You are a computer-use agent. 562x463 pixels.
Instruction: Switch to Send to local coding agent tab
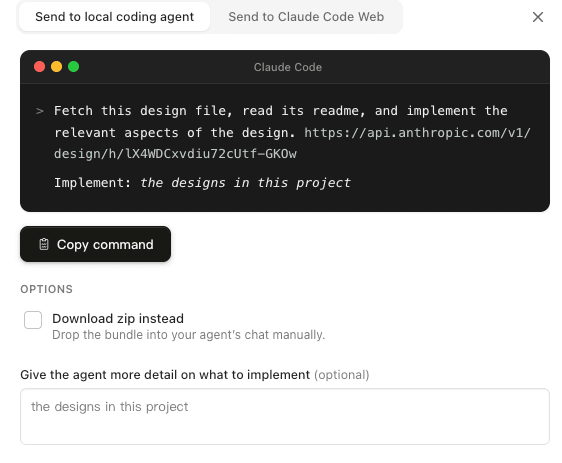click(114, 17)
